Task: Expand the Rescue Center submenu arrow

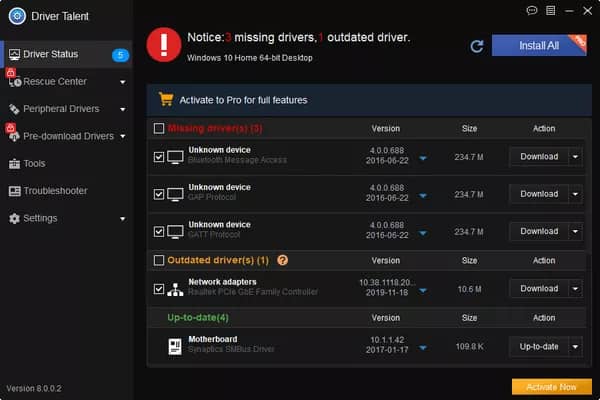Action: [x=122, y=82]
